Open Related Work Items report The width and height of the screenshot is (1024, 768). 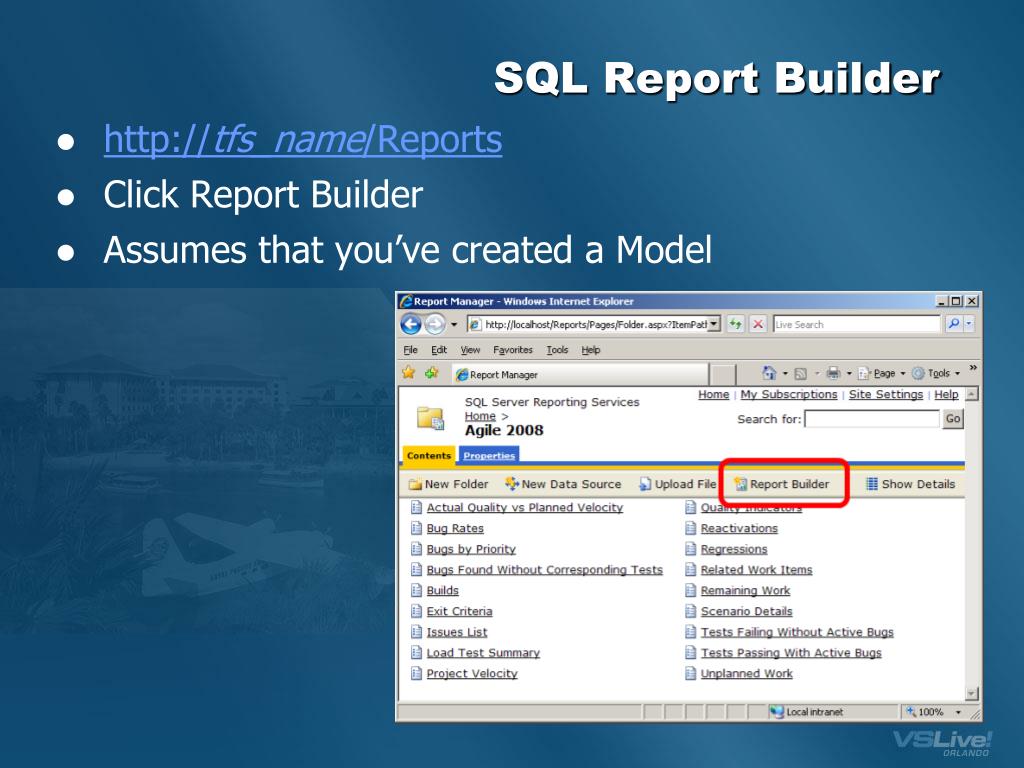[x=756, y=569]
